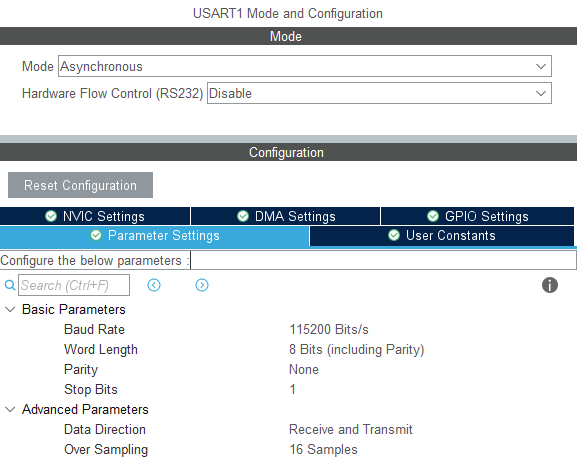Image resolution: width=577 pixels, height=467 pixels.
Task: Click GPIO Settings green check icon
Action: click(x=433, y=216)
